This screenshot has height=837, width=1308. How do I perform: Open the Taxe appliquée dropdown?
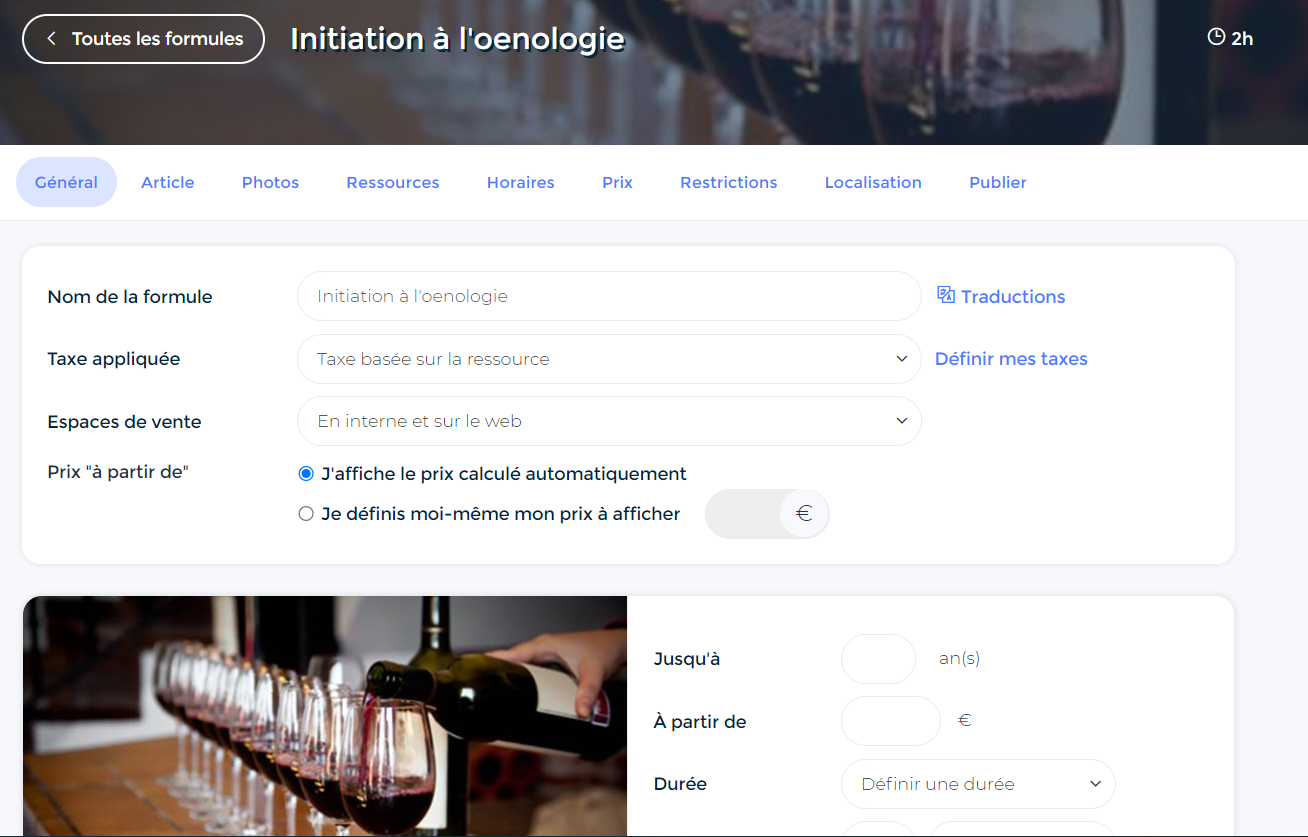point(609,359)
